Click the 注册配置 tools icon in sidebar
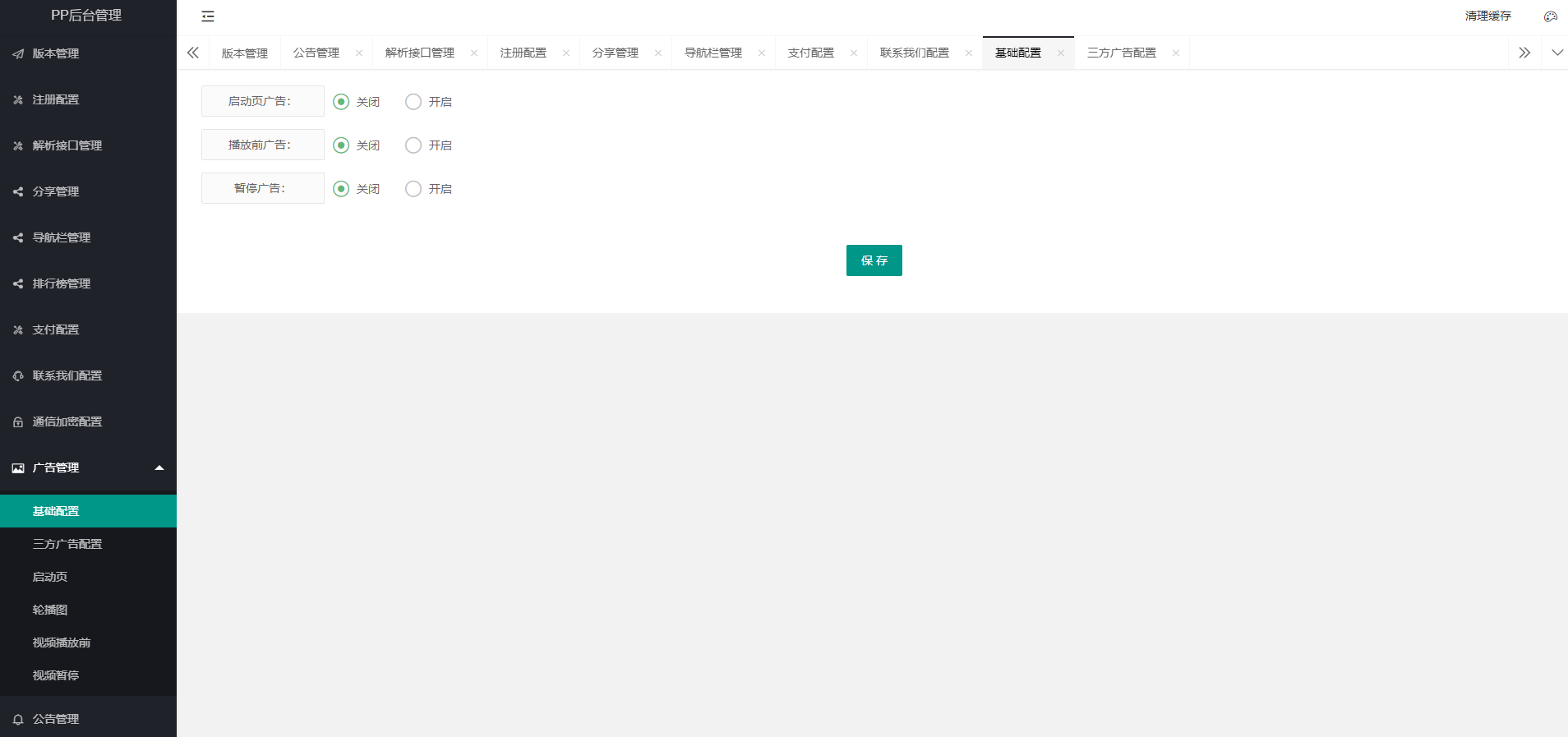The width and height of the screenshot is (1568, 737). click(x=18, y=99)
